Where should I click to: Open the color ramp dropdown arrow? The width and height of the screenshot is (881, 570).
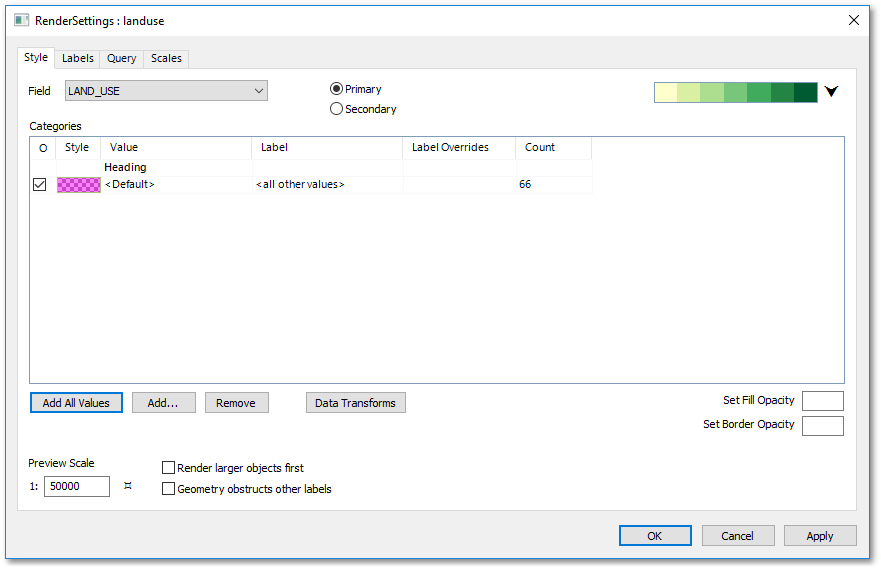(x=831, y=91)
